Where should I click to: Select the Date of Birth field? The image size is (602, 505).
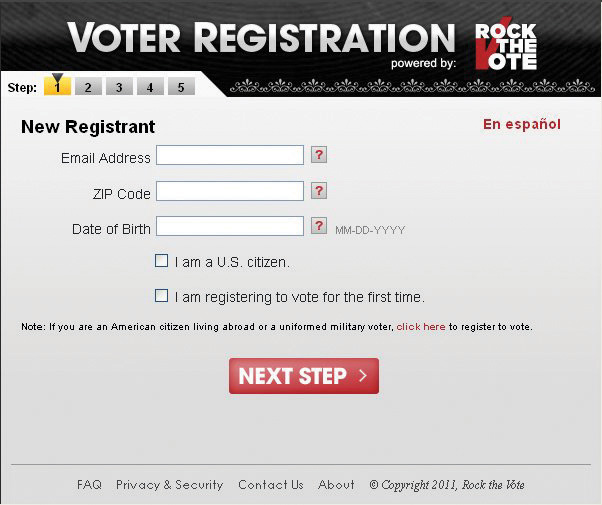click(x=230, y=226)
